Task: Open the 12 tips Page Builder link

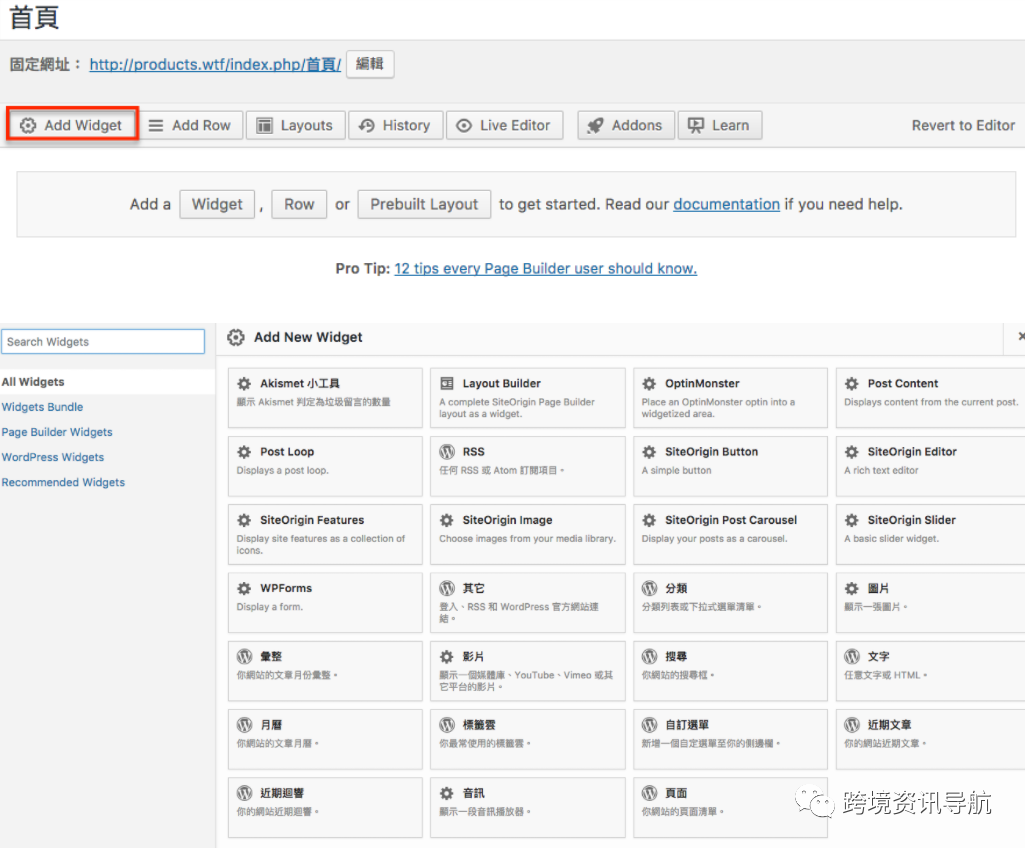Action: pos(545,269)
